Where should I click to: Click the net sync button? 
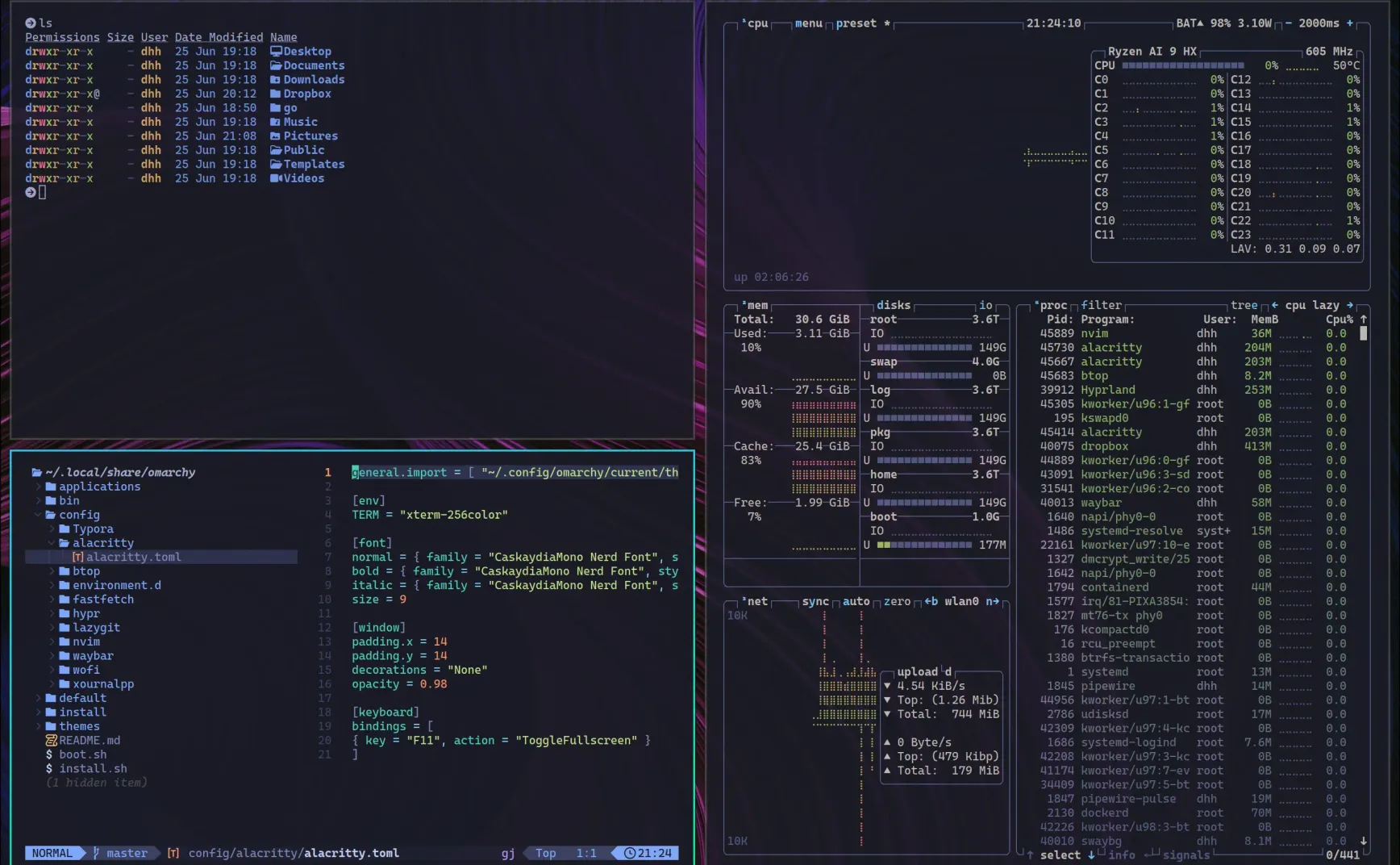(815, 601)
